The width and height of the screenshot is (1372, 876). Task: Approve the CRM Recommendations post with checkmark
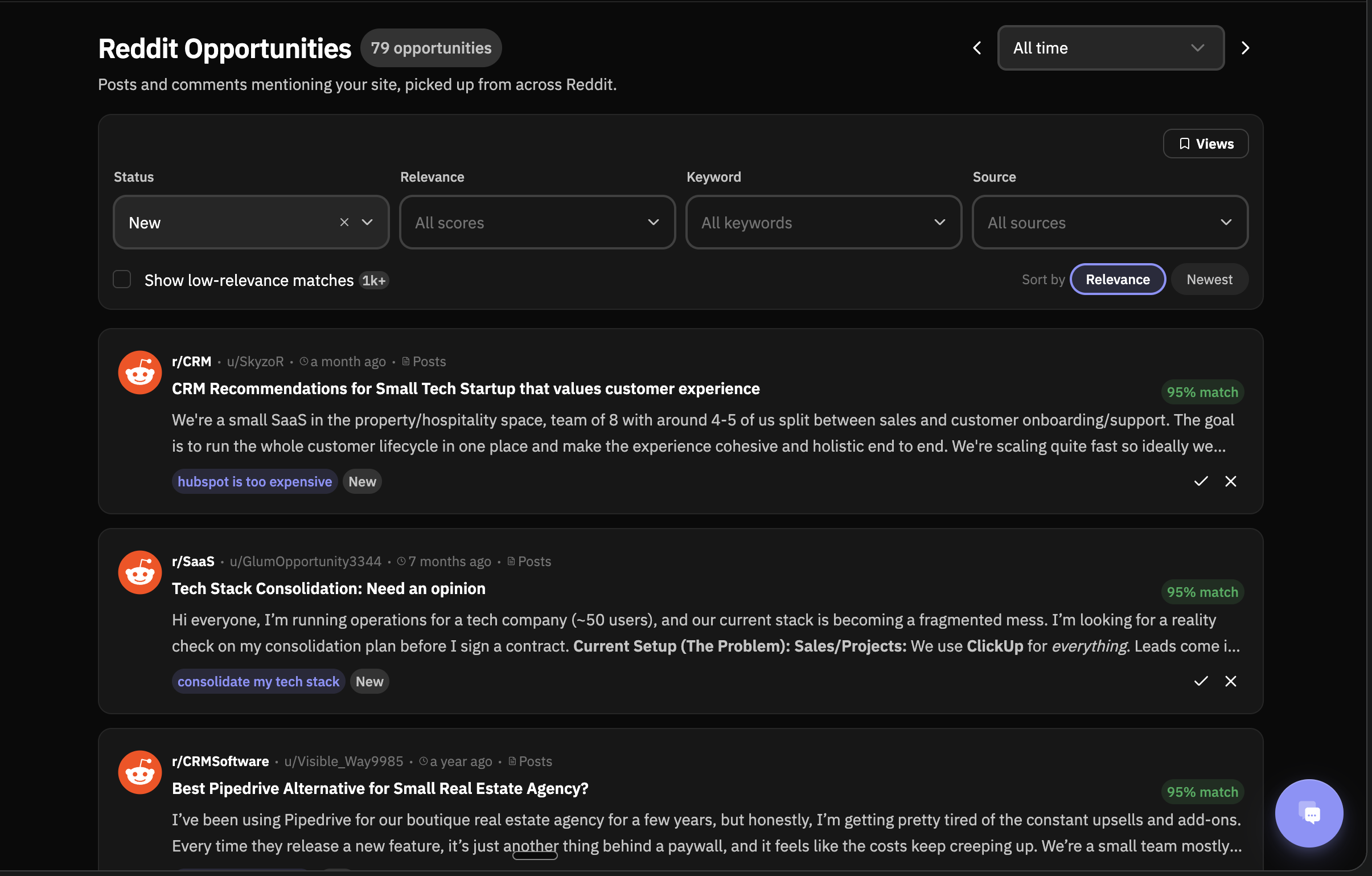1201,481
